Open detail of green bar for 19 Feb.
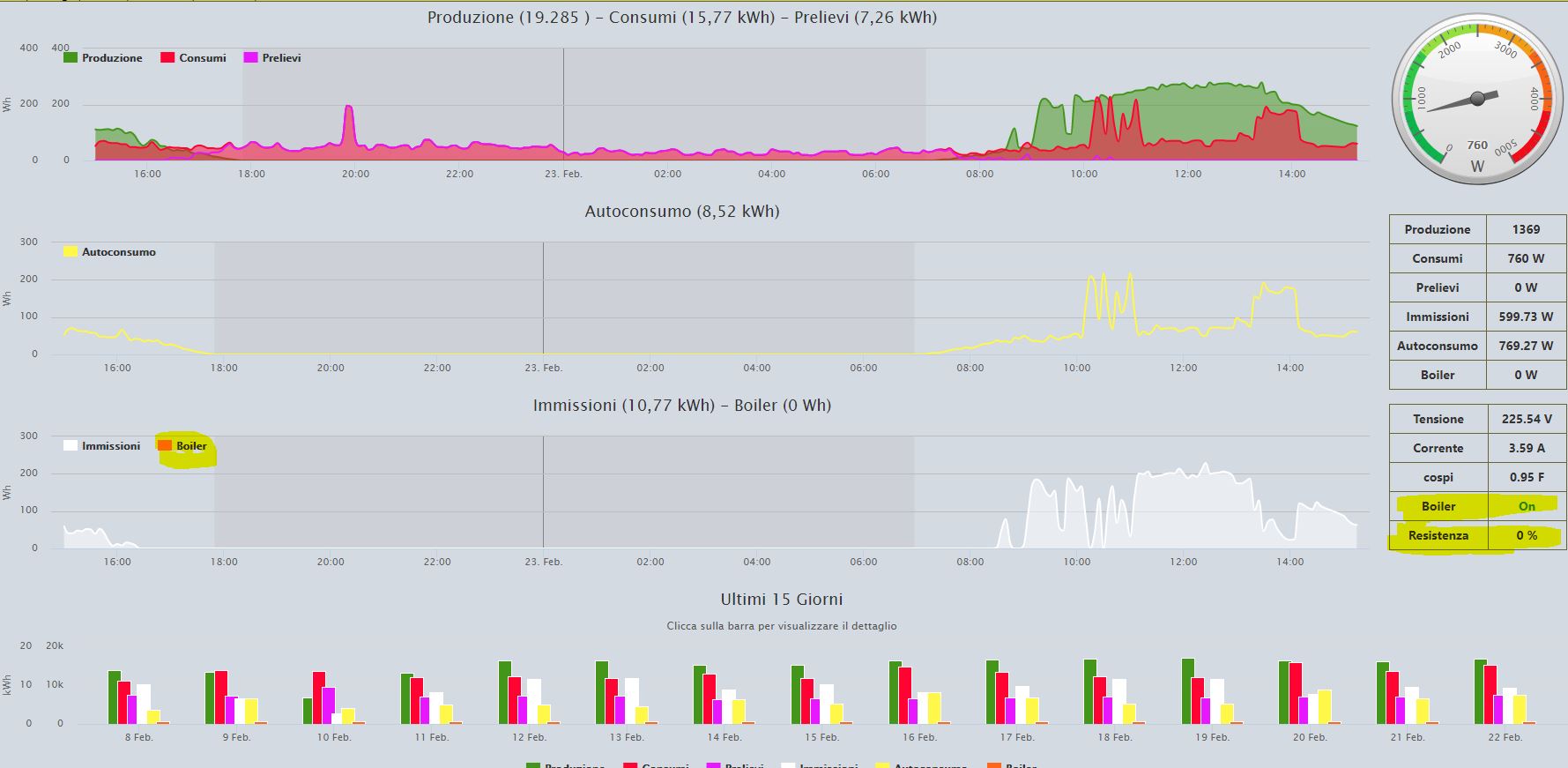 tap(1188, 690)
